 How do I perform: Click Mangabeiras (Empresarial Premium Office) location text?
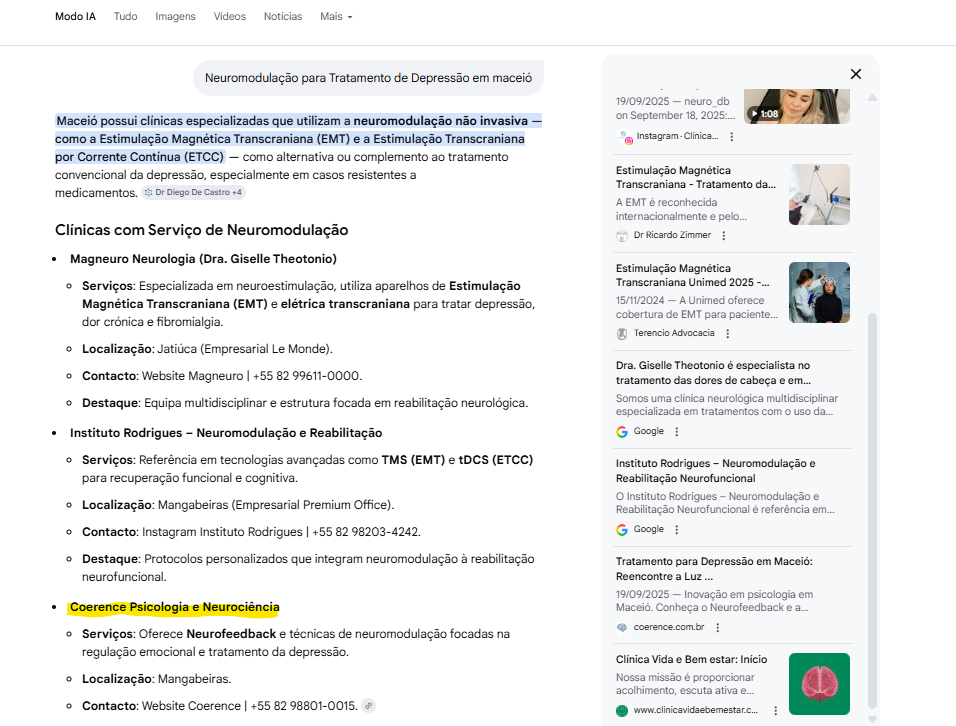(x=276, y=505)
